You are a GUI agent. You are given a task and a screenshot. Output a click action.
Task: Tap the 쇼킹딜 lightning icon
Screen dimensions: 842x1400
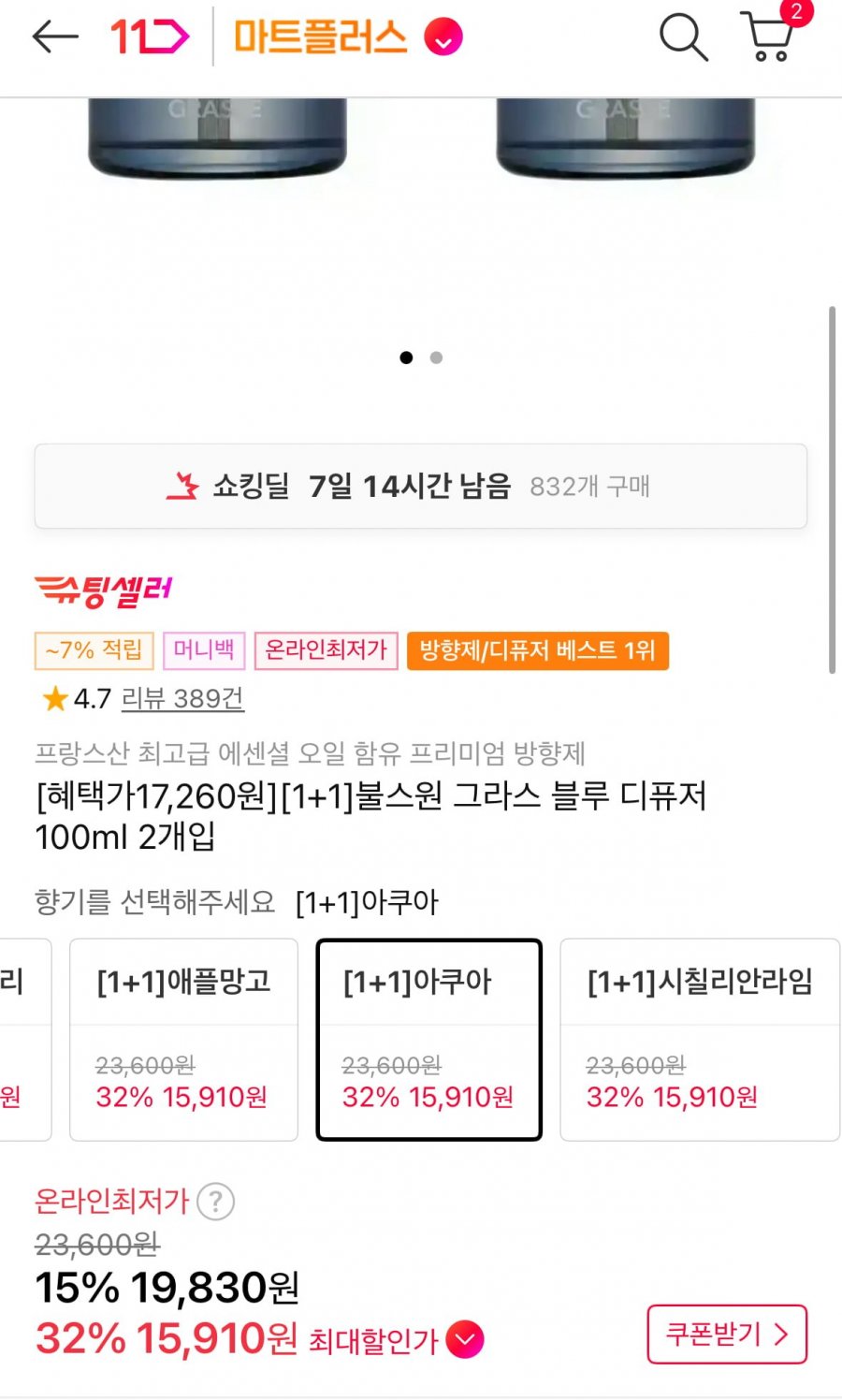(183, 486)
